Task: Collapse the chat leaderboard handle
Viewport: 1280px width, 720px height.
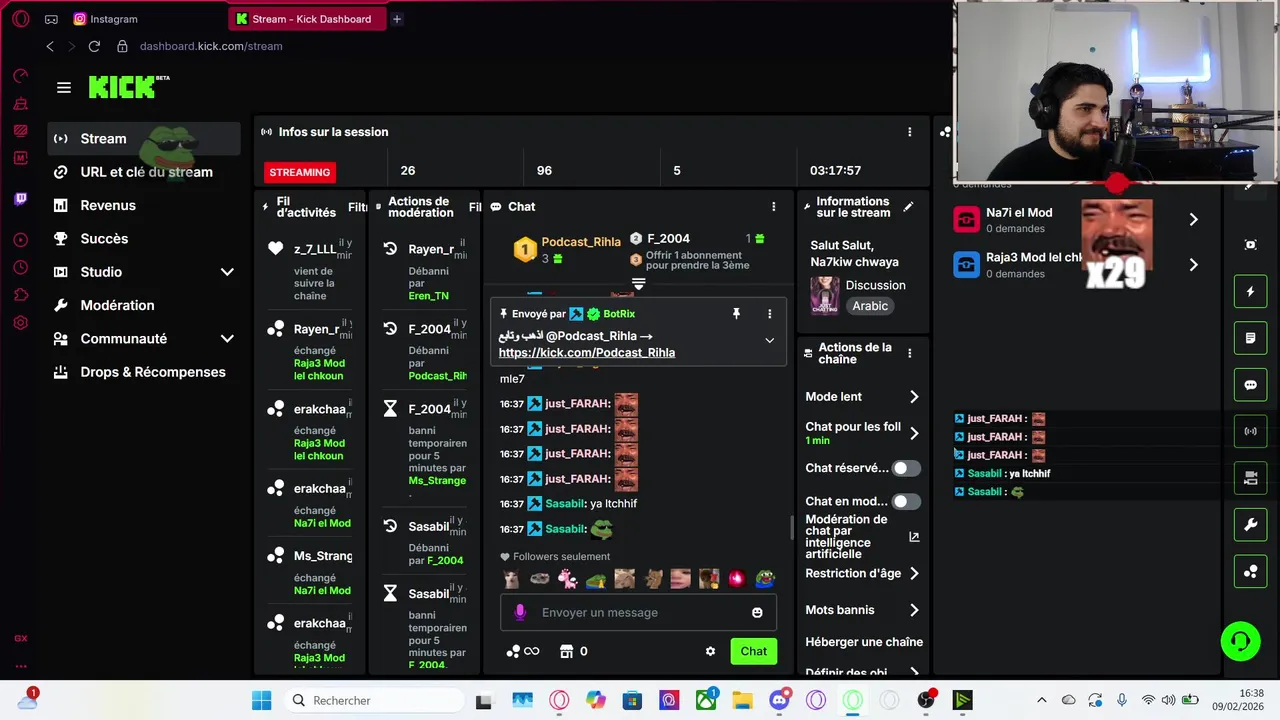Action: coord(638,284)
